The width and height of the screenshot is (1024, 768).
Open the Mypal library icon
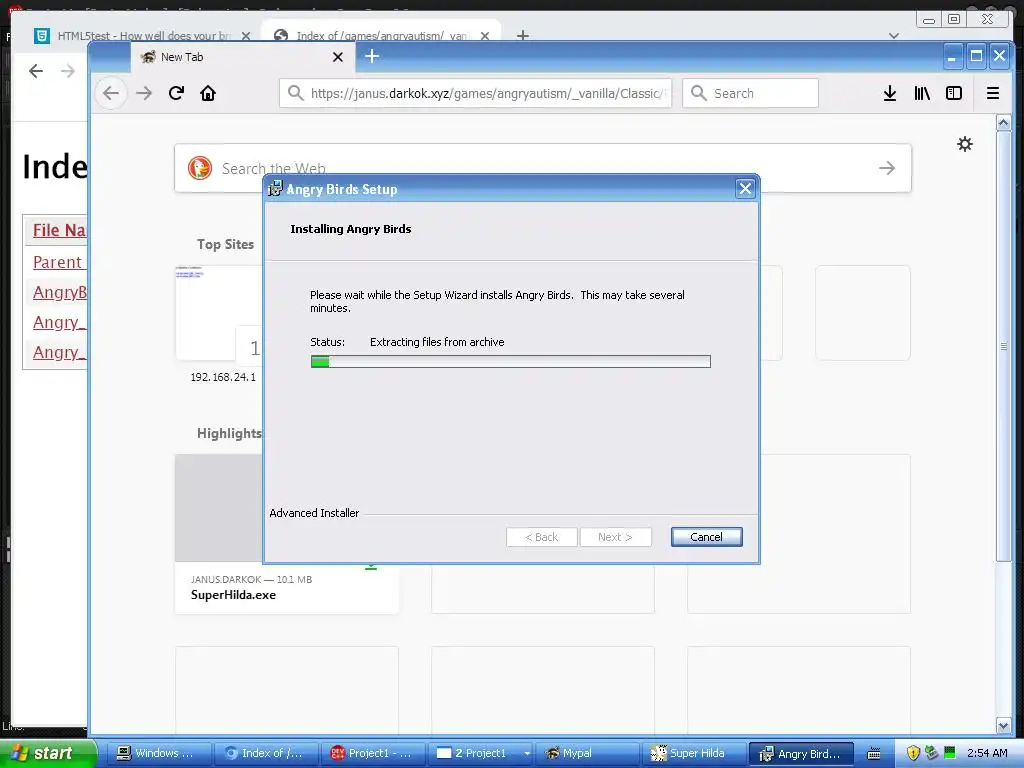click(921, 93)
